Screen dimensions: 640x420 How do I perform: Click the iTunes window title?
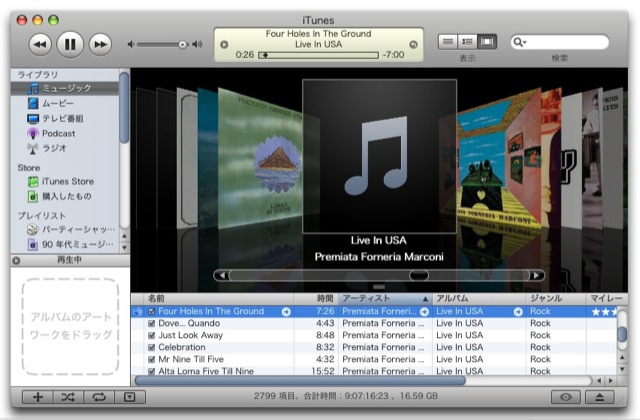pos(318,20)
